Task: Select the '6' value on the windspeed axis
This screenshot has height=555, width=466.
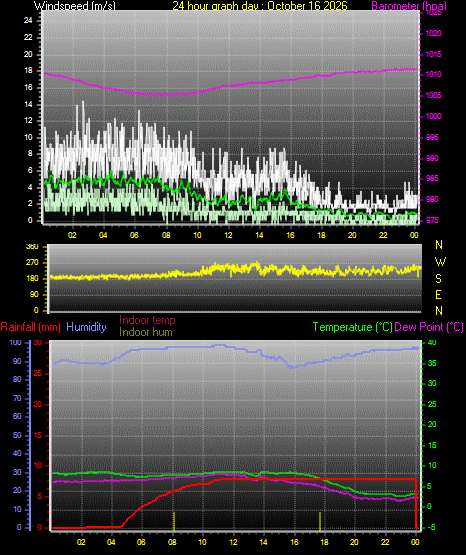Action: point(30,170)
